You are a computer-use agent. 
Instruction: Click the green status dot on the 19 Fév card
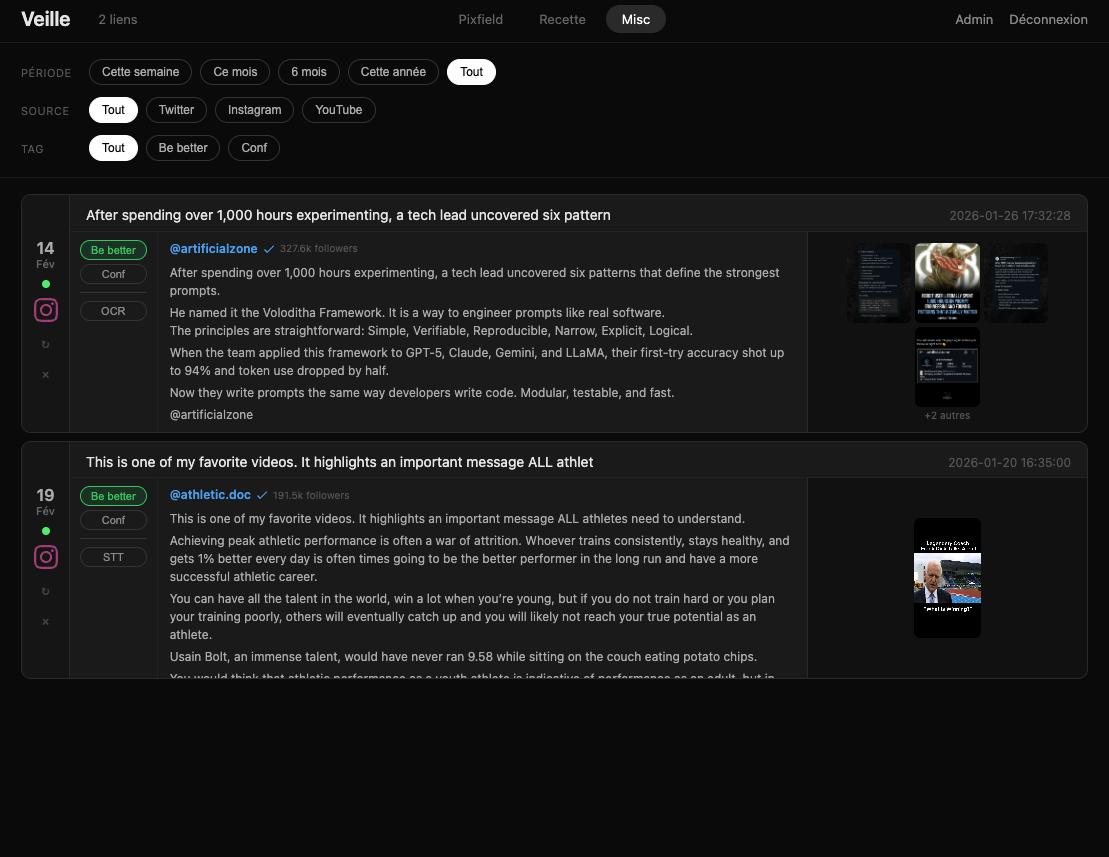45,531
